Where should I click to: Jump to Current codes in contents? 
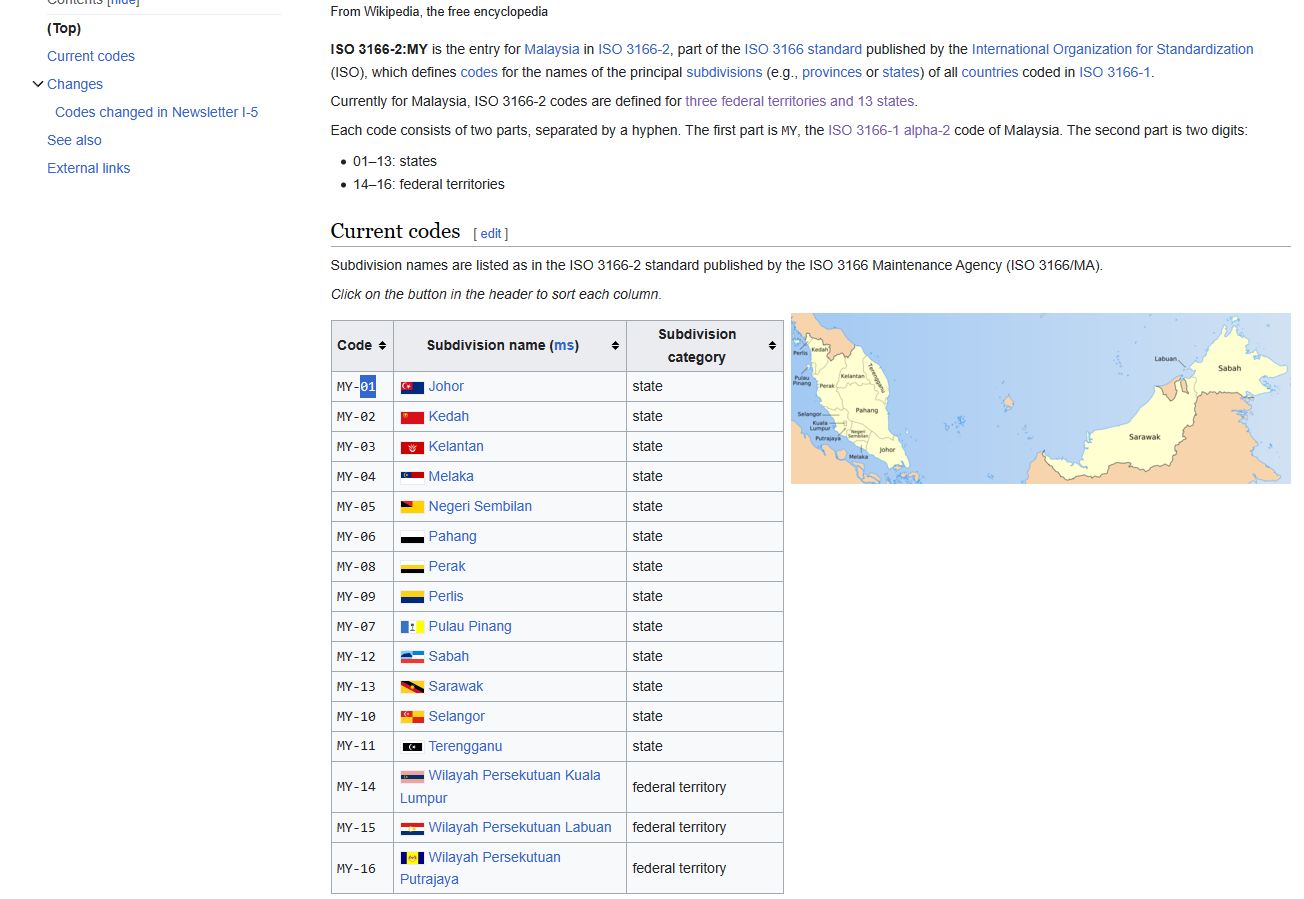click(x=91, y=56)
